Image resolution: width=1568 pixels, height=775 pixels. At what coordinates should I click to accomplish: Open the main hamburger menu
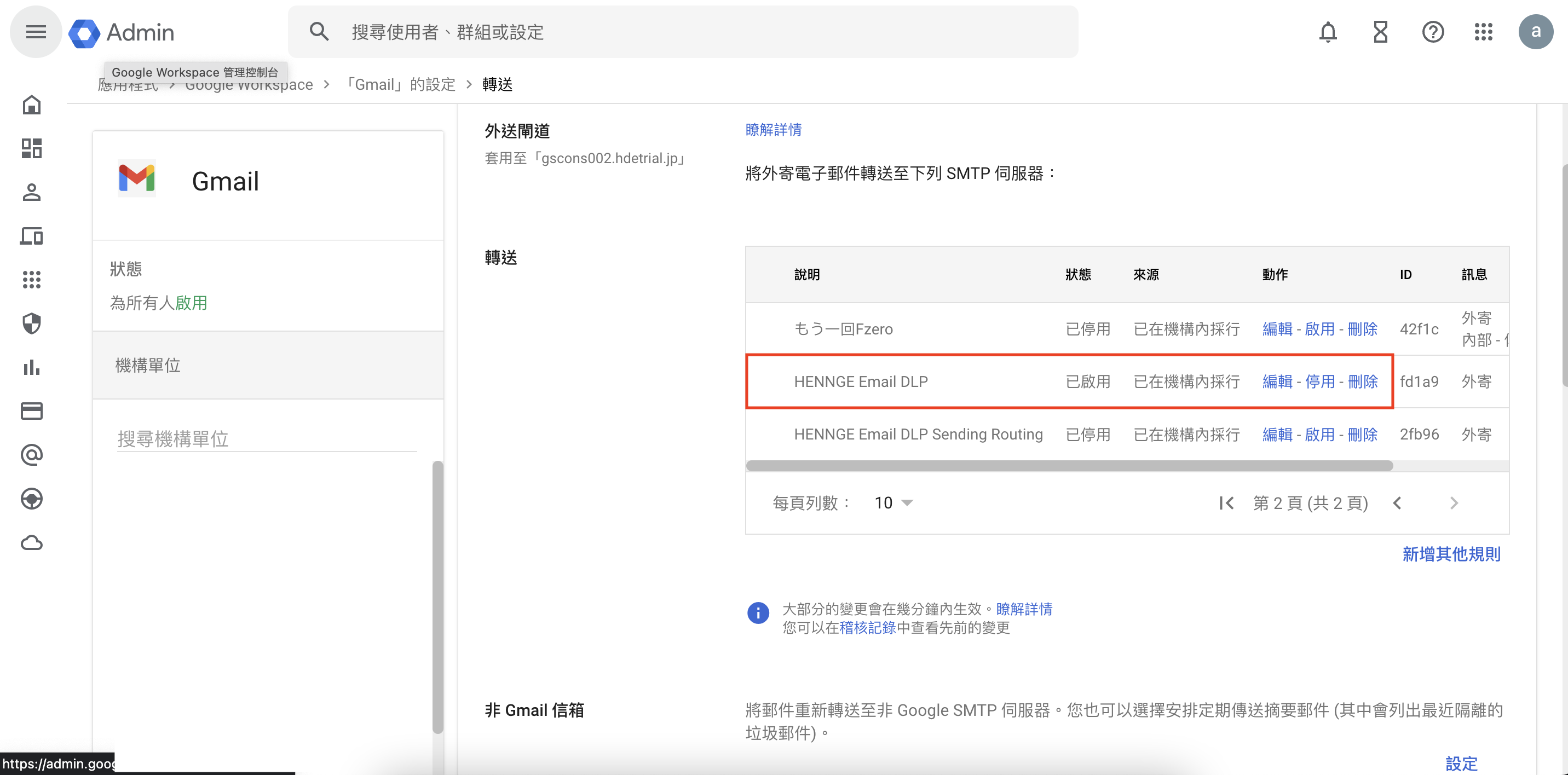pyautogui.click(x=35, y=32)
